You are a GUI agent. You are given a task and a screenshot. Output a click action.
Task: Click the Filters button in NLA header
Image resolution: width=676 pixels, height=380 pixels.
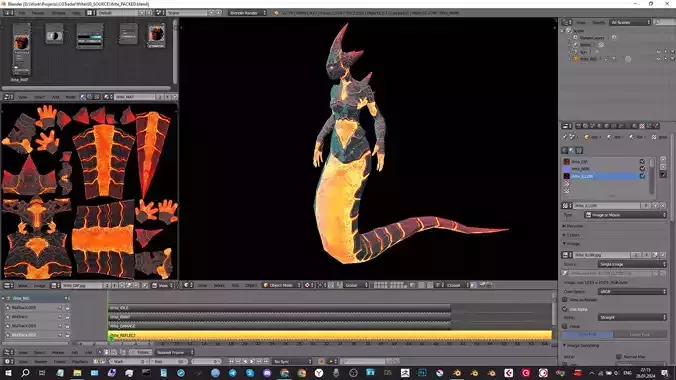pyautogui.click(x=142, y=352)
